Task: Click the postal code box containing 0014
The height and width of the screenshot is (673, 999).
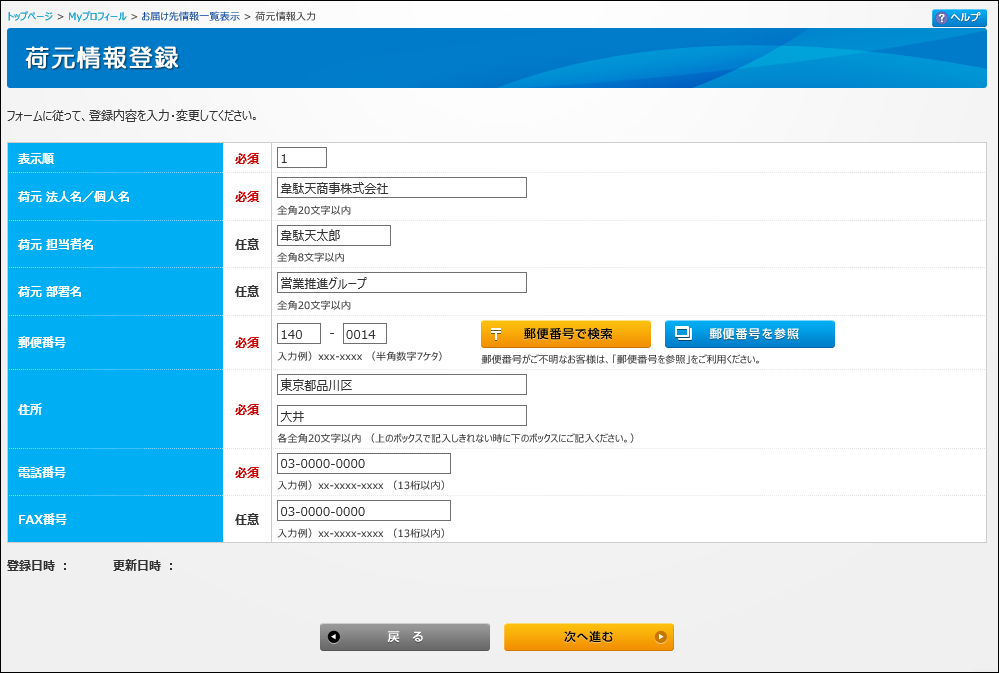Action: tap(364, 334)
